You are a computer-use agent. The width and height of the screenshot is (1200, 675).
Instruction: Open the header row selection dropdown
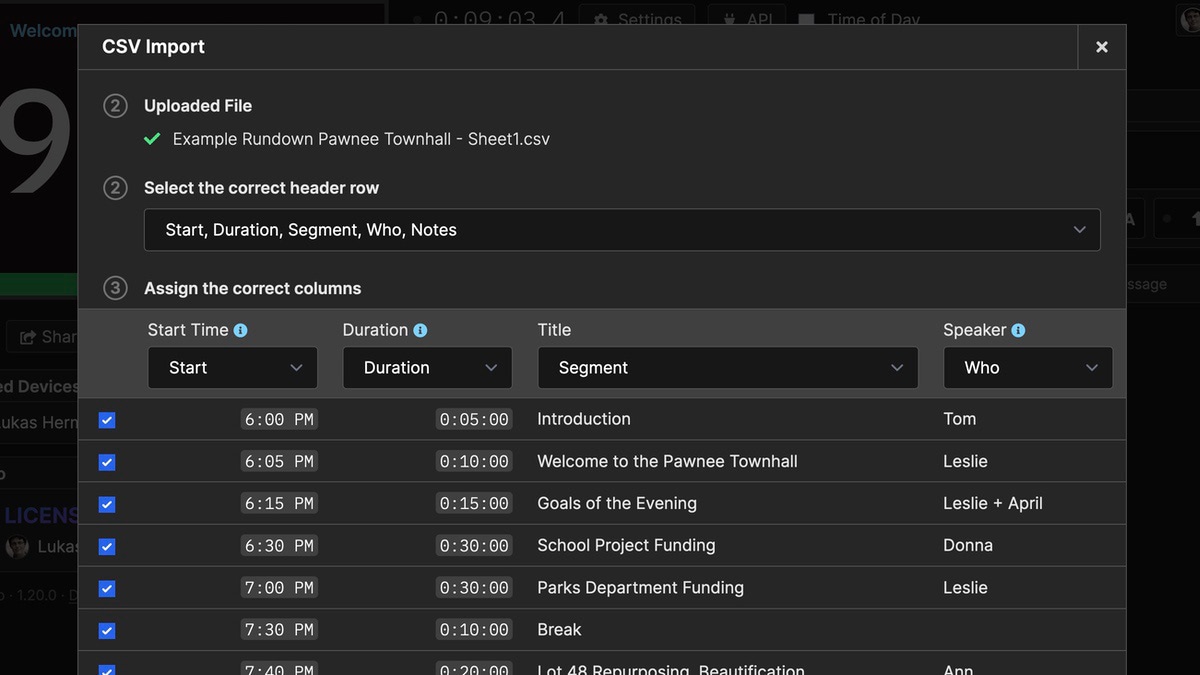pos(622,229)
